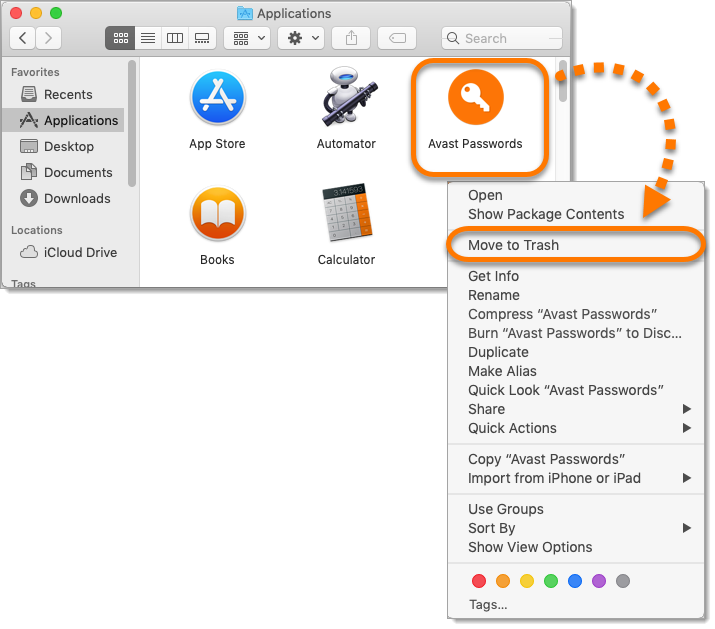Click the magnifying glass search icon
715x629 pixels.
pyautogui.click(x=453, y=38)
